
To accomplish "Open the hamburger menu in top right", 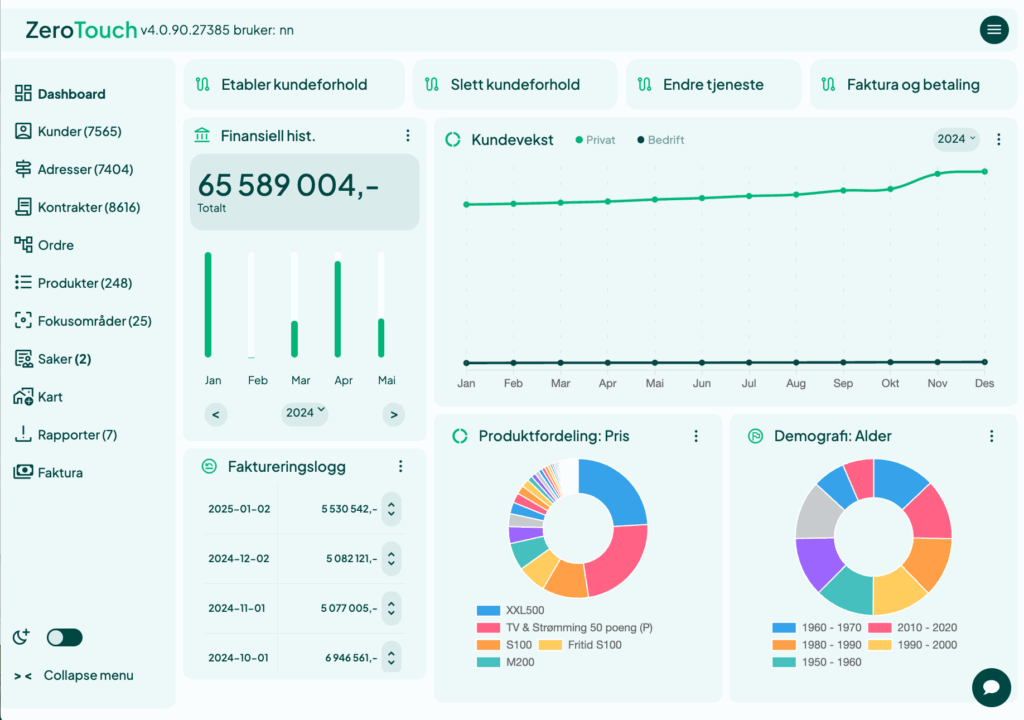I will (x=993, y=30).
